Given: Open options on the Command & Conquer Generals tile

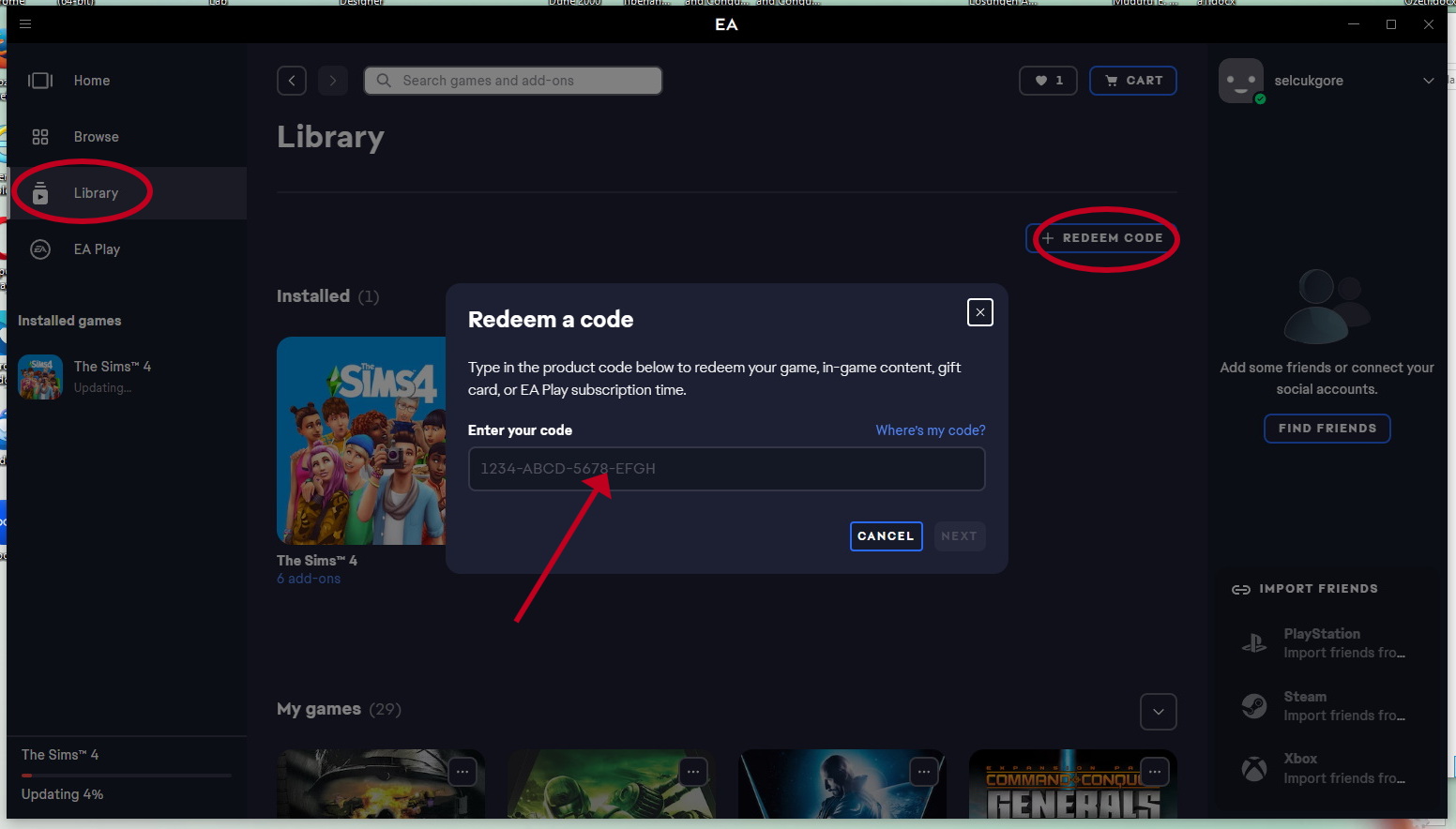Looking at the screenshot, I should click(x=1155, y=772).
